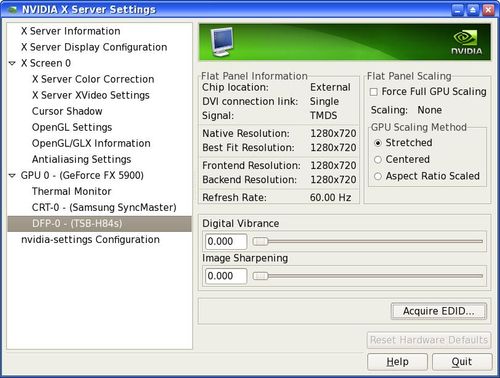Select X Screen 0 in the tree
500x378 pixels.
click(46, 63)
